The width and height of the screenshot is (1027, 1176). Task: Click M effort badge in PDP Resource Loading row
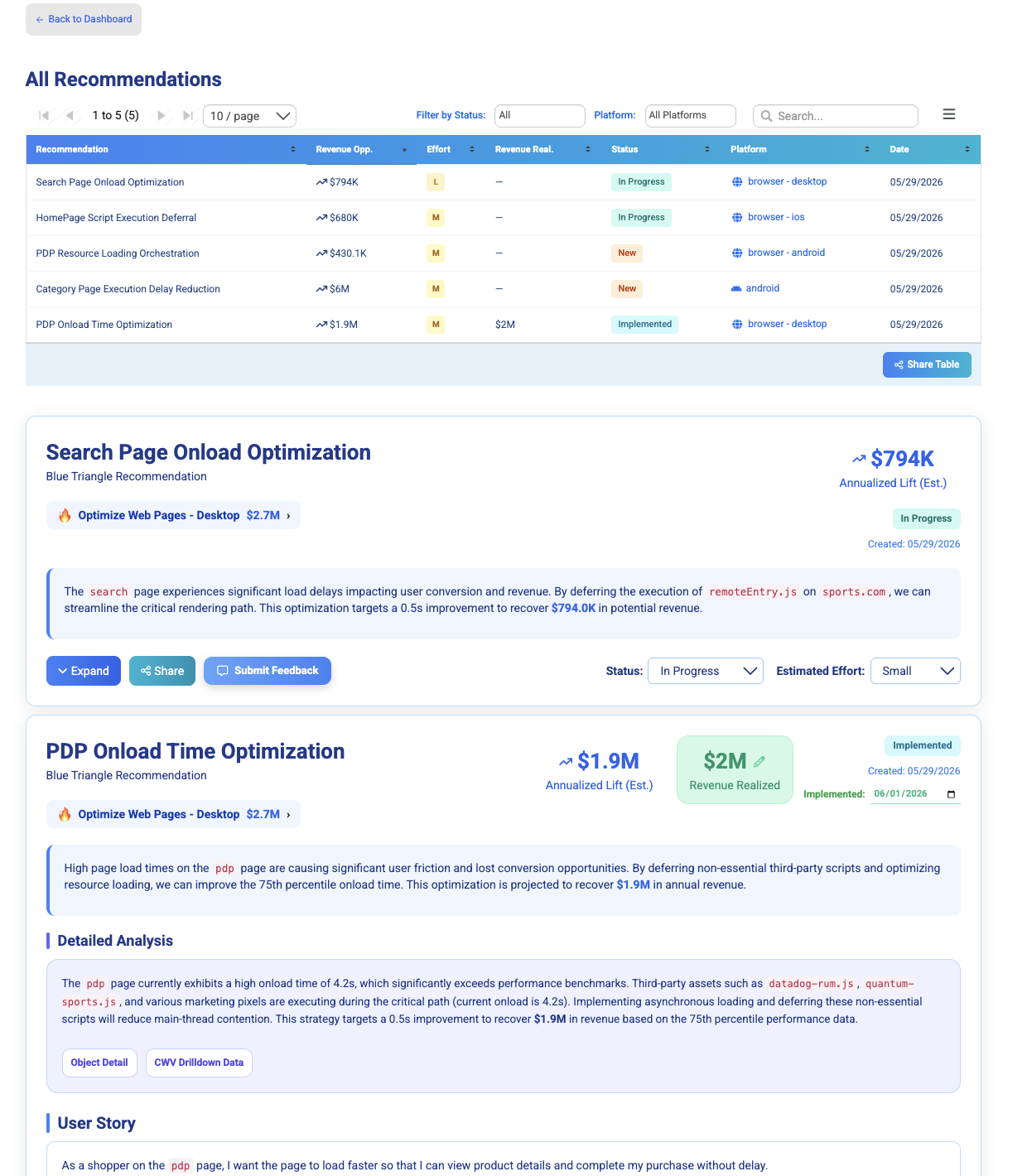[x=436, y=253]
